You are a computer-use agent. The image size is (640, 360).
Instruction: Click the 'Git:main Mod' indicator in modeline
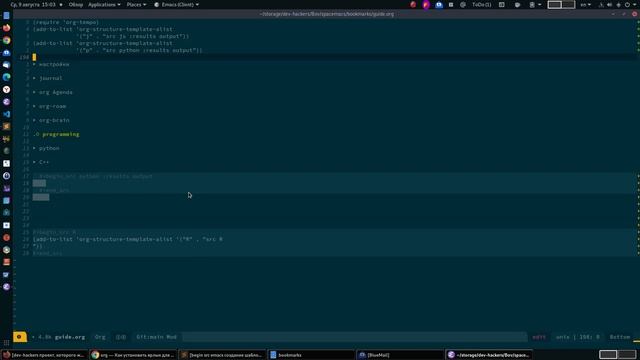tap(156, 337)
